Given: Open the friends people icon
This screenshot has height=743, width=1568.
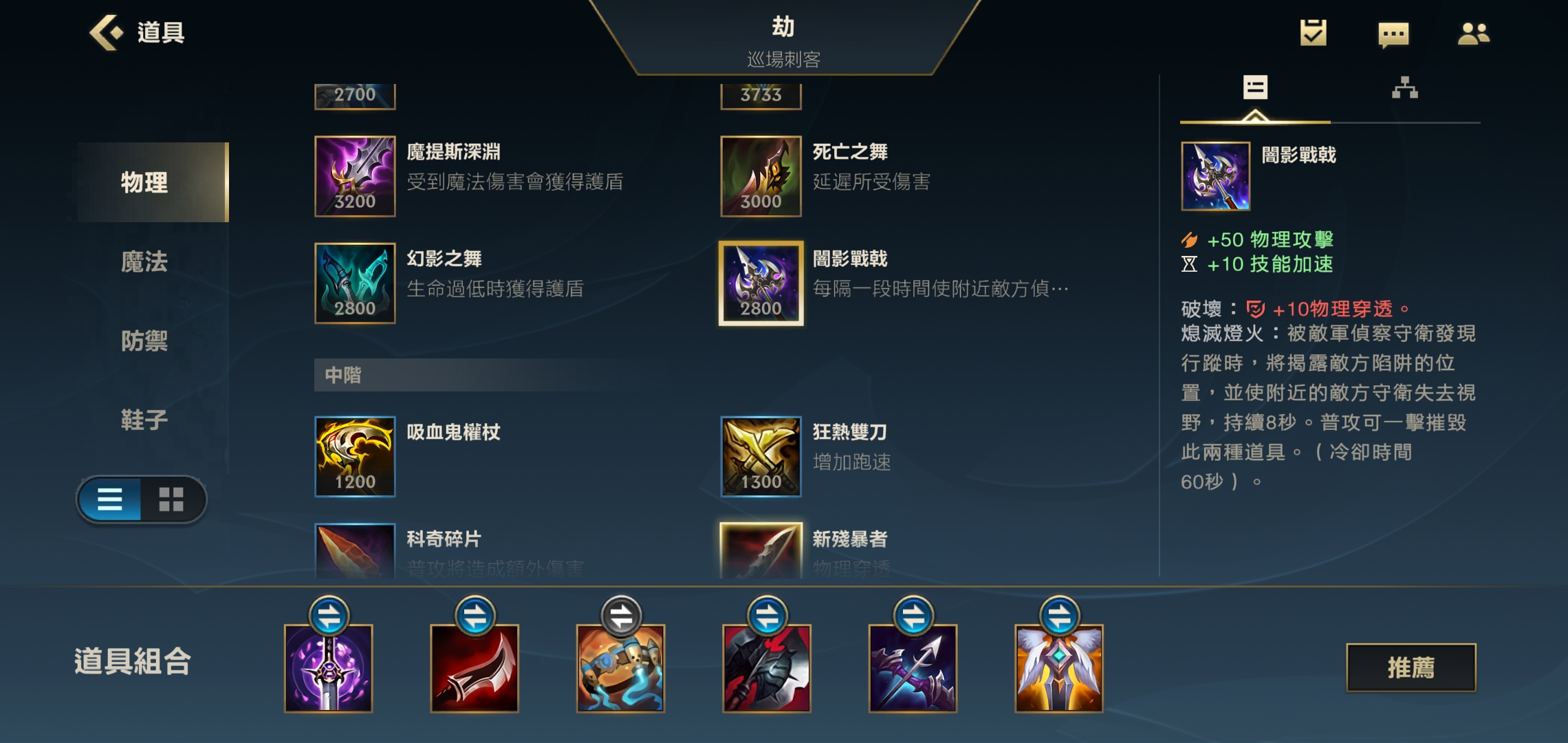Looking at the screenshot, I should tap(1473, 33).
